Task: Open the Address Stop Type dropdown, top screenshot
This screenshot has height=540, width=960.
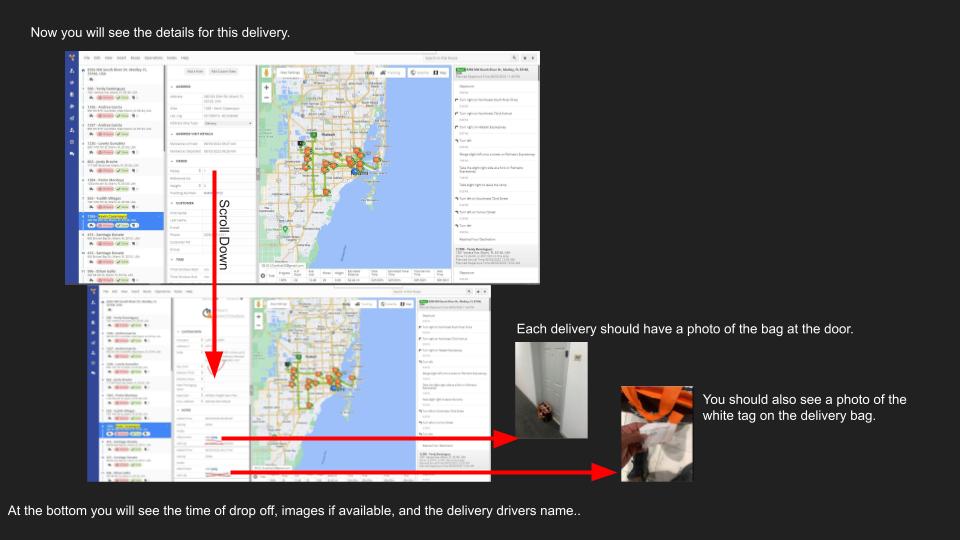Action: [x=228, y=123]
